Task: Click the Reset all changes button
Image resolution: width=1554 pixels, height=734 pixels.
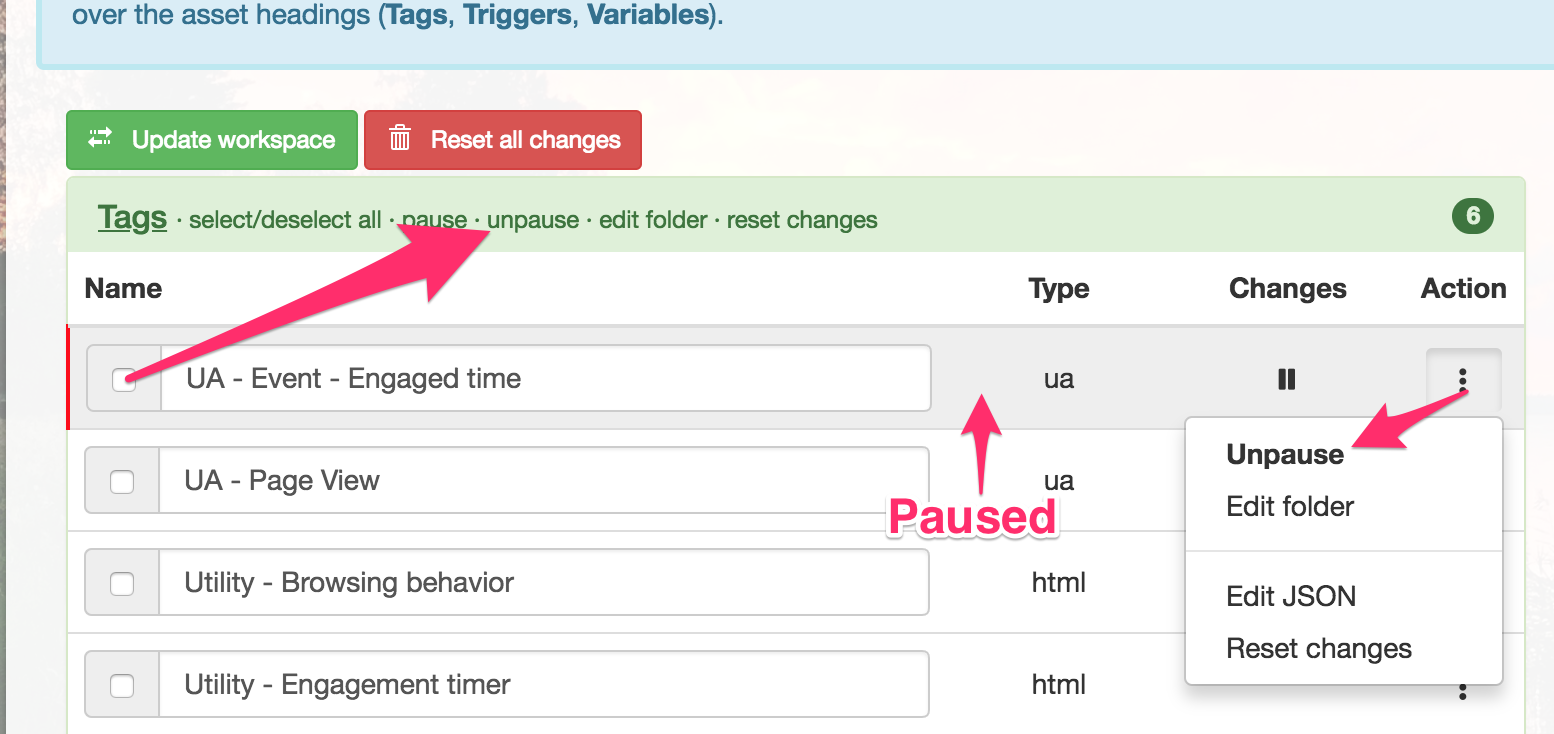Action: [503, 140]
